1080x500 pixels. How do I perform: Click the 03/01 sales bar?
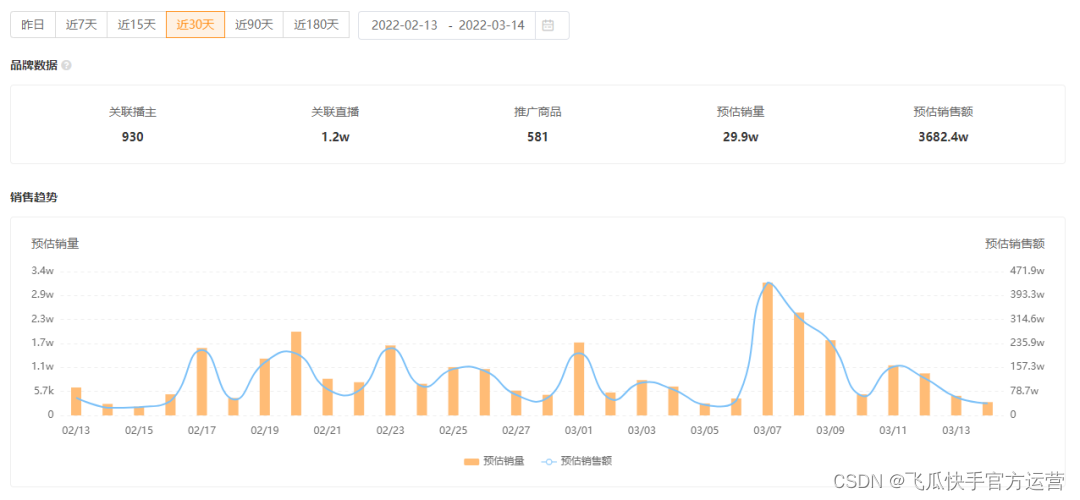click(579, 379)
